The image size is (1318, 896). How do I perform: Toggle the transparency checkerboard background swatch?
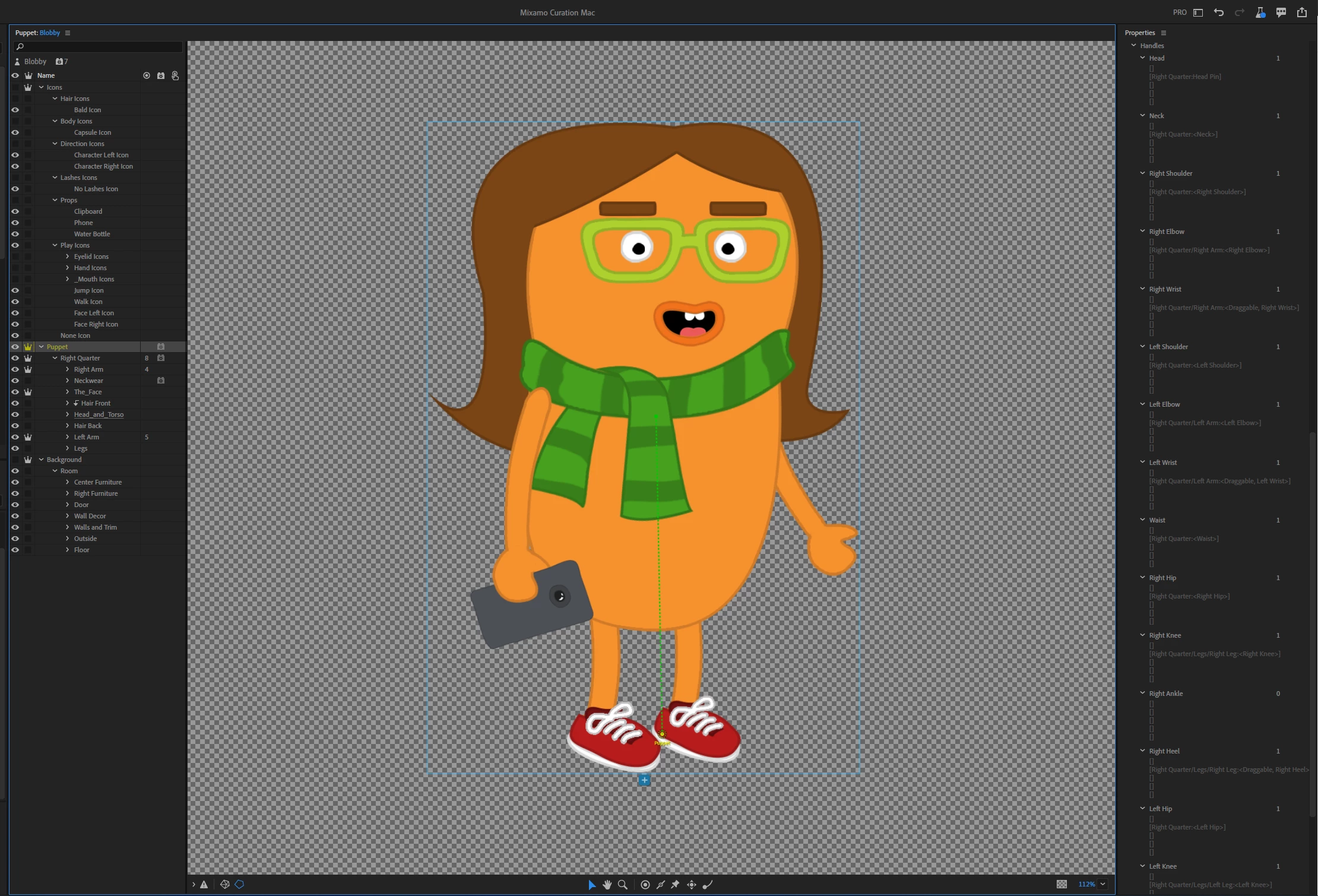(1062, 884)
